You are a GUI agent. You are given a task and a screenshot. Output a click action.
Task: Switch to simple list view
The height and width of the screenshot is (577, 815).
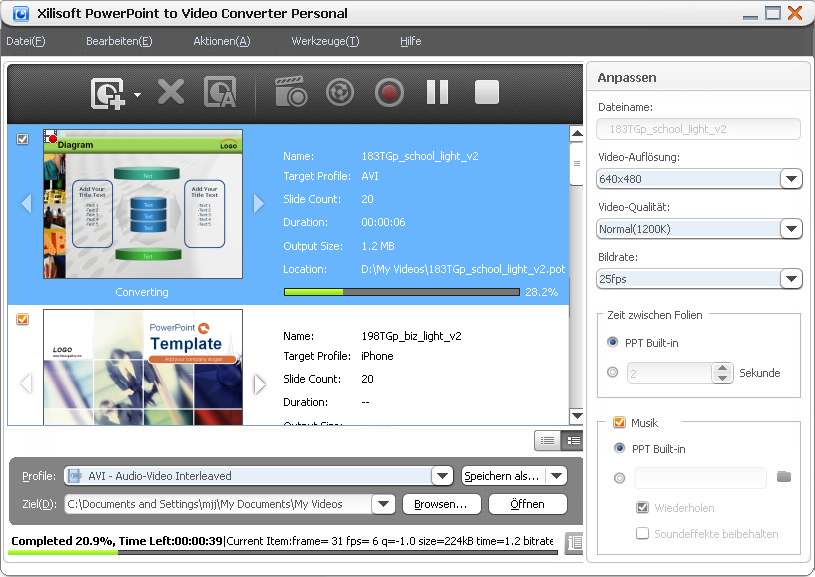pos(547,441)
